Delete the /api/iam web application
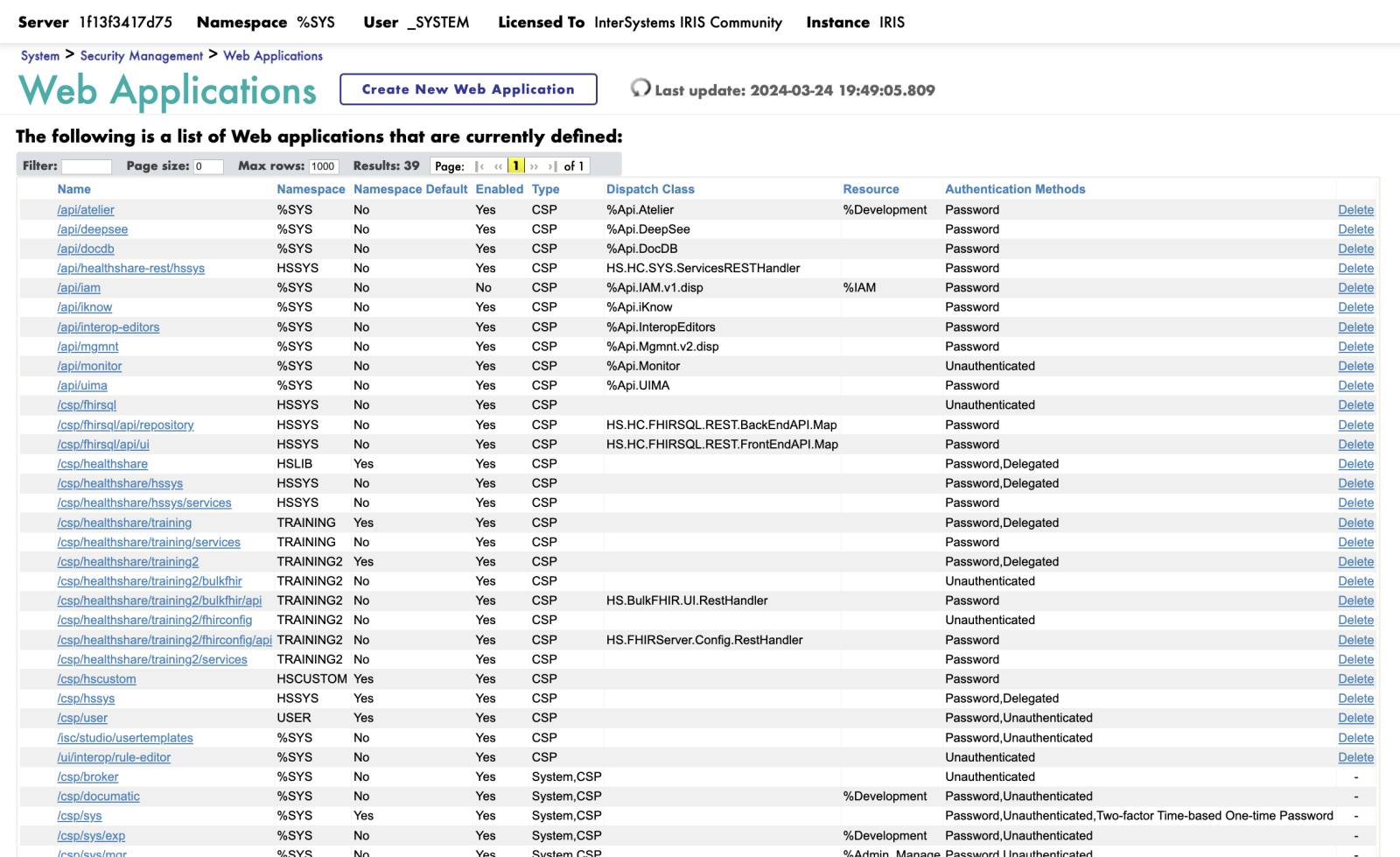This screenshot has width=1400, height=857. click(x=1355, y=288)
